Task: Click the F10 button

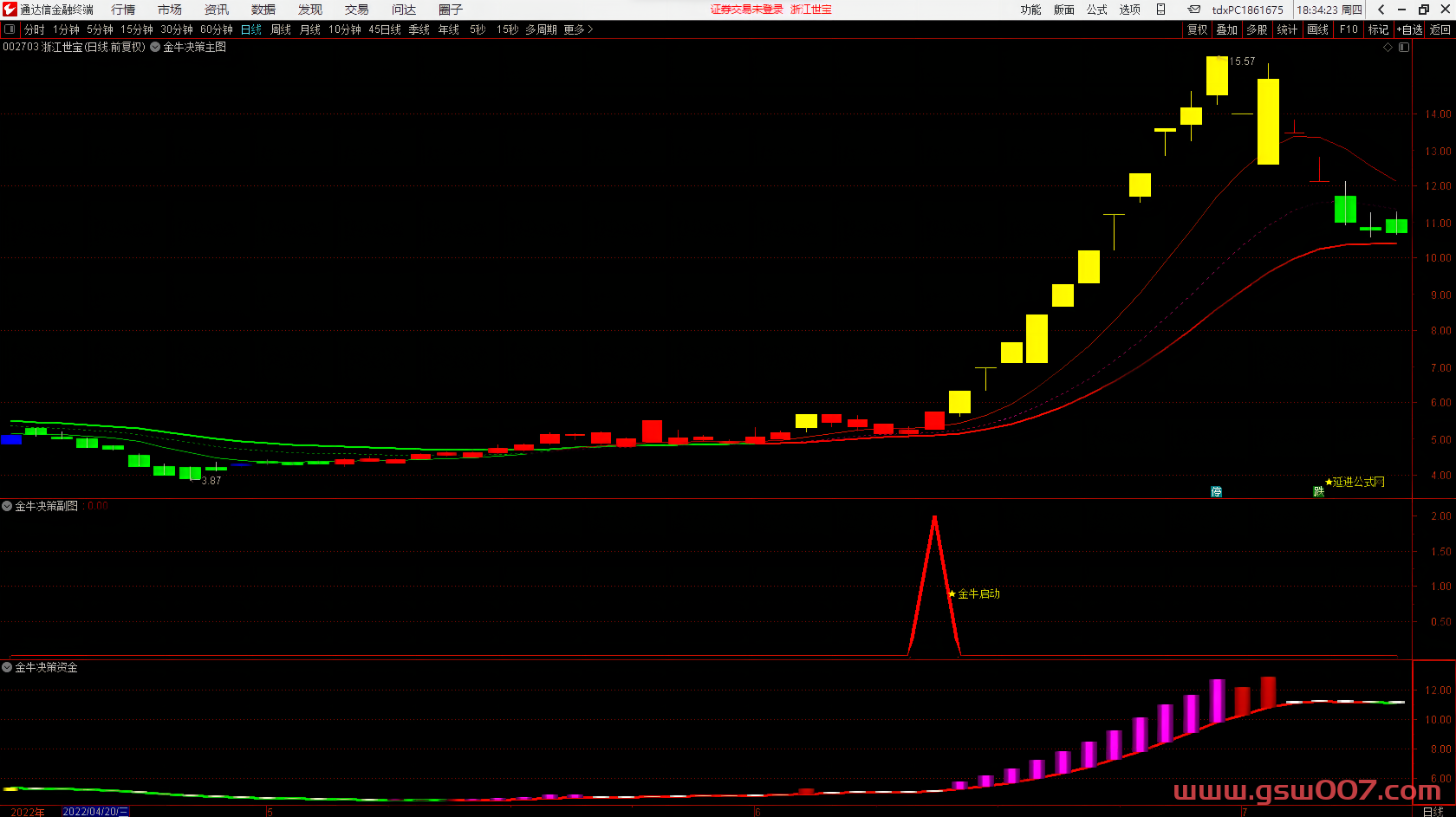Action: pos(1349,29)
